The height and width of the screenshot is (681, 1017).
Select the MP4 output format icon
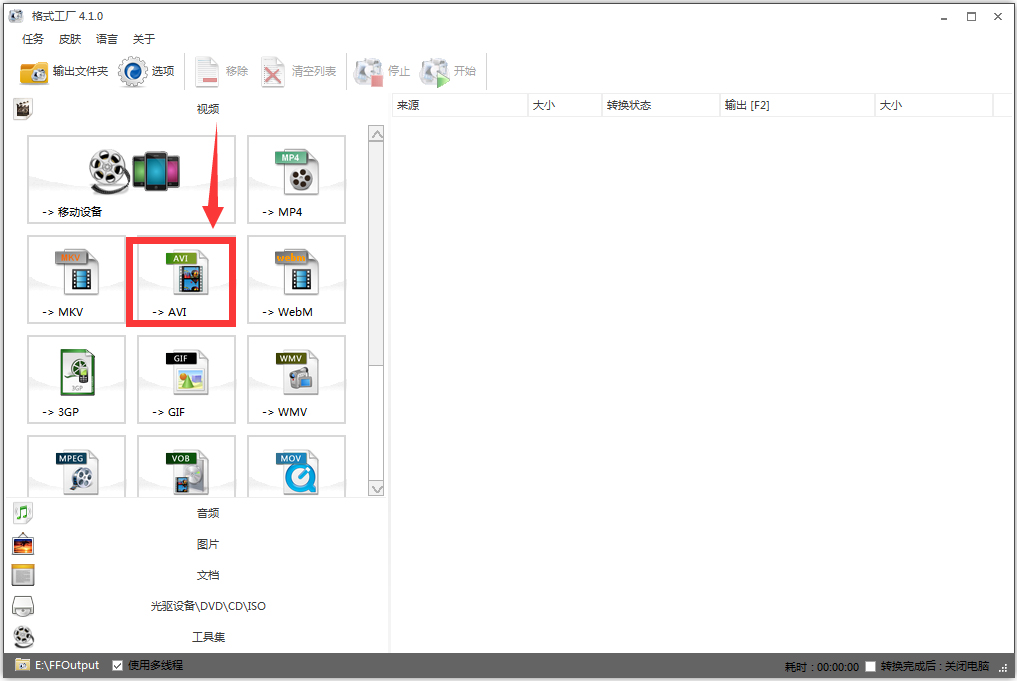point(296,180)
